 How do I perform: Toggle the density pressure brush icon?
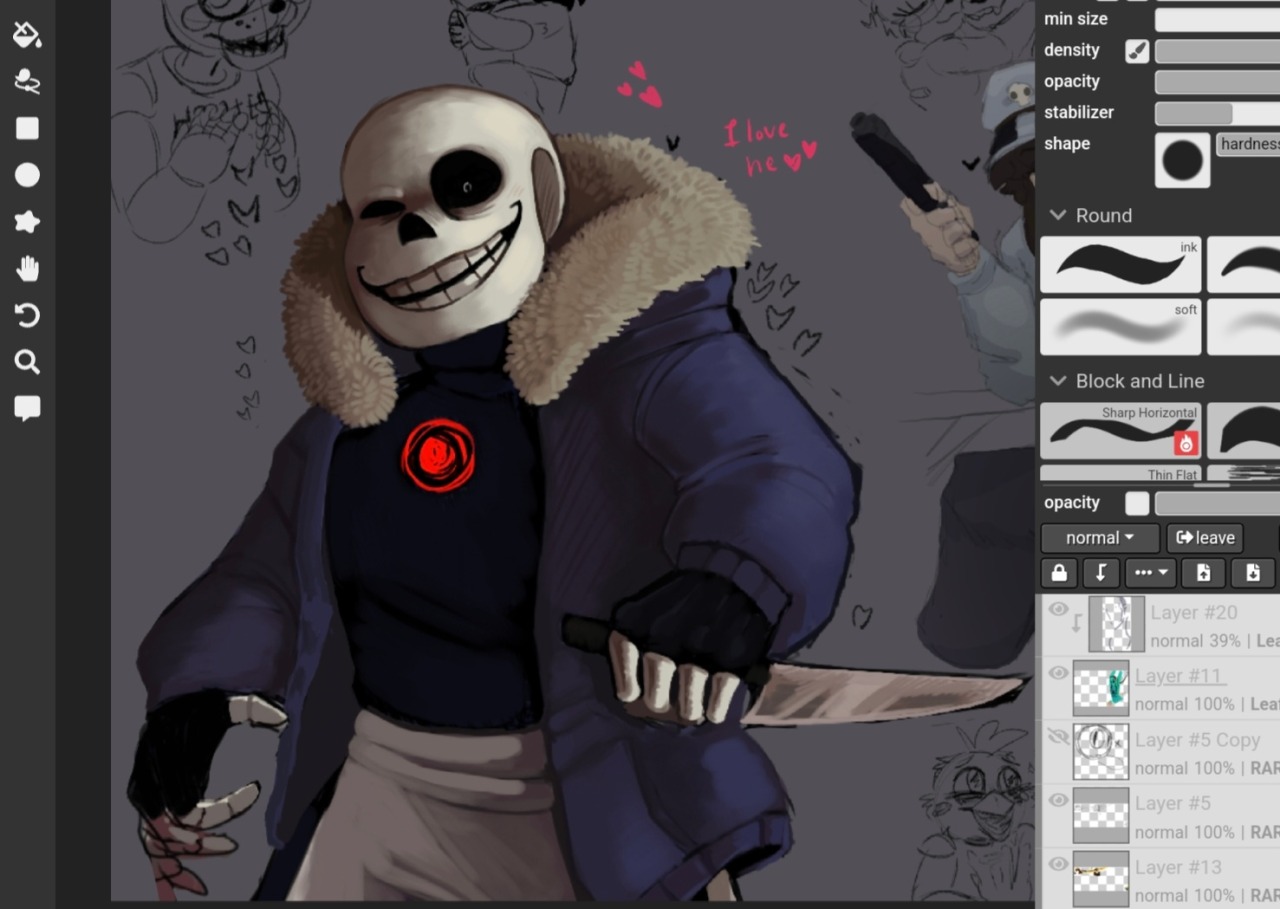click(x=1137, y=51)
